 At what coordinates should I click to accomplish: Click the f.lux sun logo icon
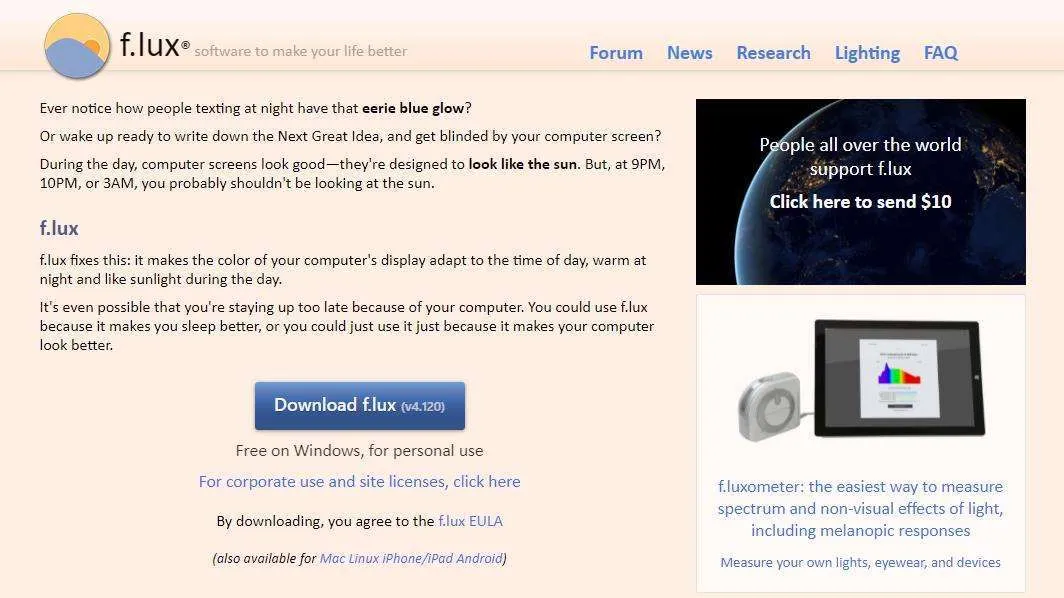point(77,46)
